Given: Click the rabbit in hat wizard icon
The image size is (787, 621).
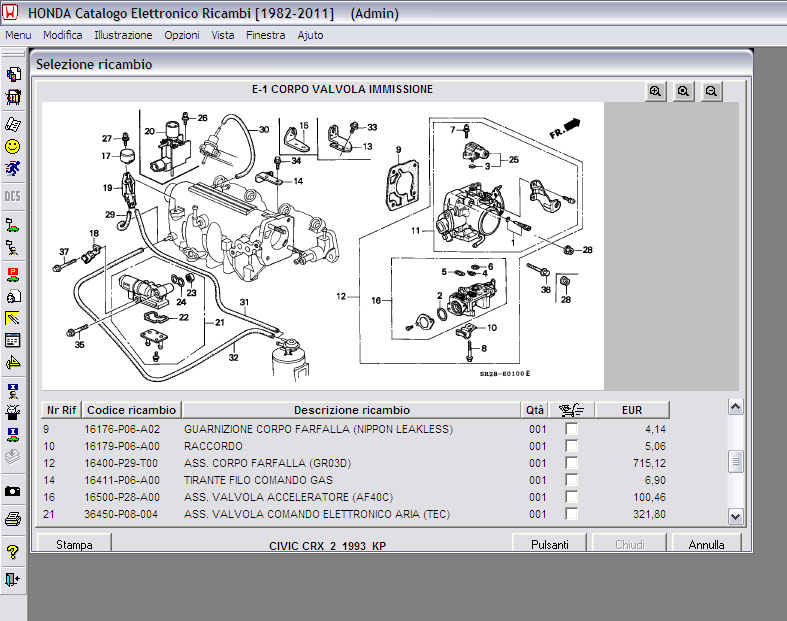Looking at the screenshot, I should tap(13, 412).
